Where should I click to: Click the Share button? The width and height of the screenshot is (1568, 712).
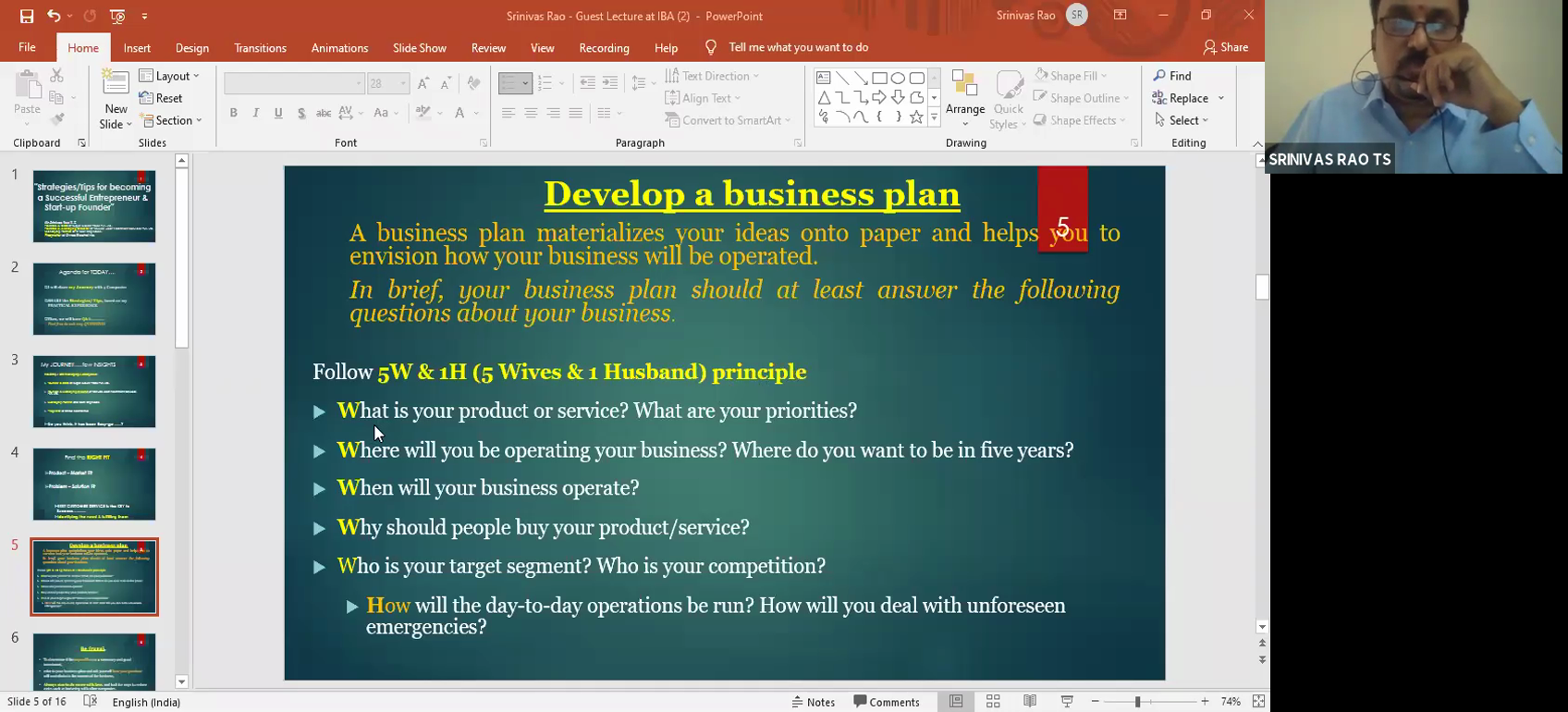tap(1225, 47)
